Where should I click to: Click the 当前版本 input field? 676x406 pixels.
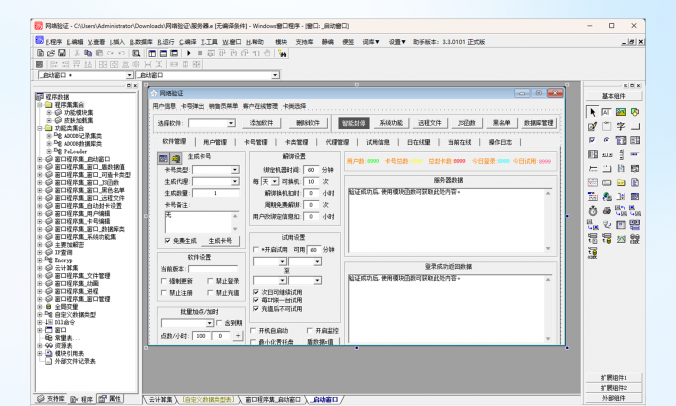pos(213,269)
